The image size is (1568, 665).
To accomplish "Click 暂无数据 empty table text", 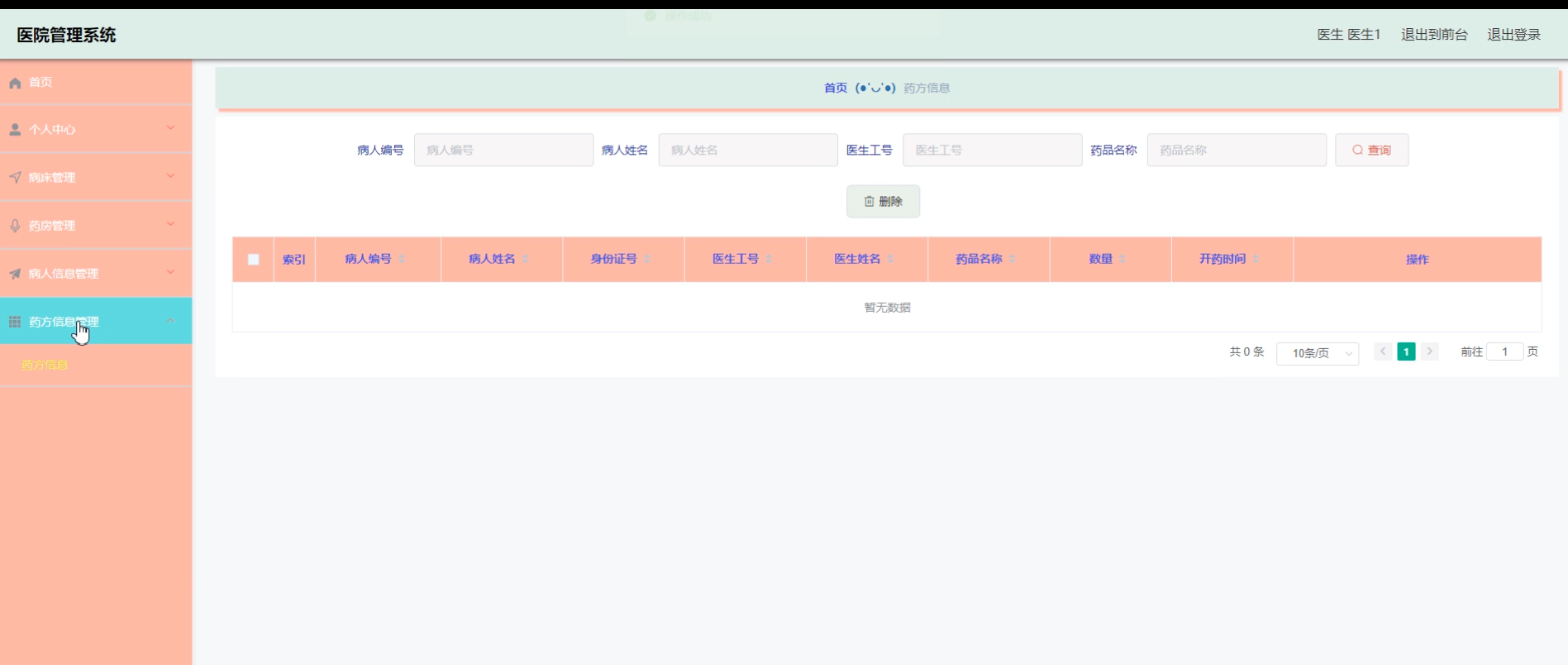I will [887, 308].
